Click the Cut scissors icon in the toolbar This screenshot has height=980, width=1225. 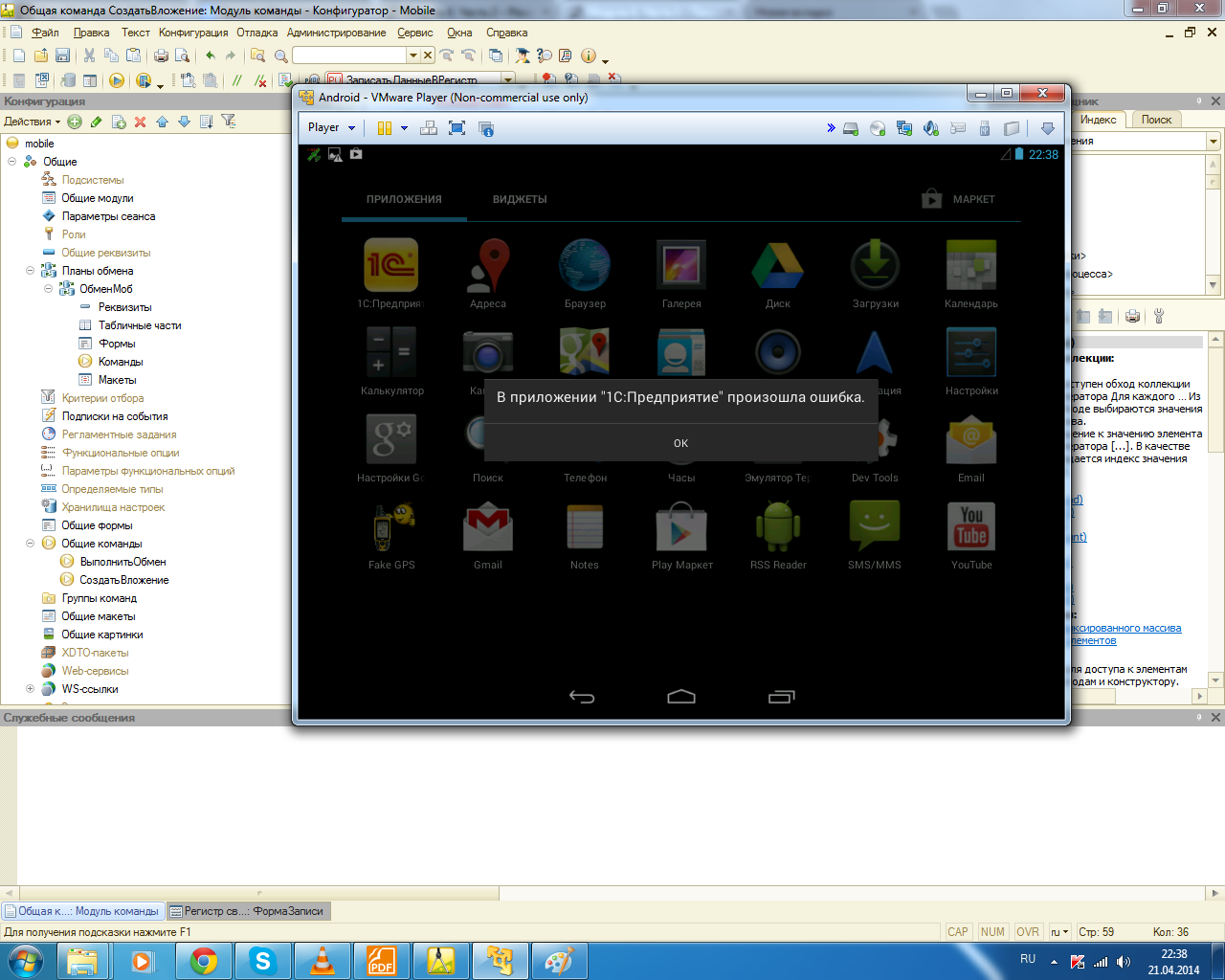pyautogui.click(x=89, y=56)
